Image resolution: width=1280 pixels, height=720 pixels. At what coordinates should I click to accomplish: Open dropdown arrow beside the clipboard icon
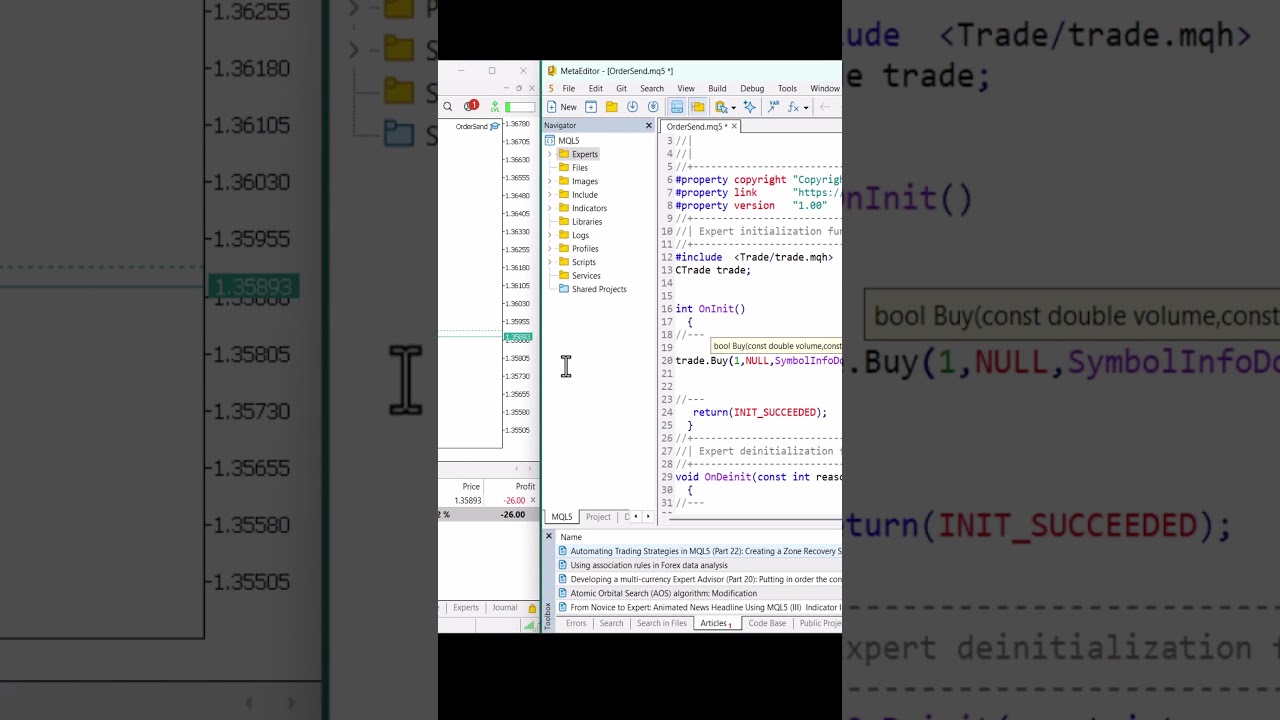733,108
